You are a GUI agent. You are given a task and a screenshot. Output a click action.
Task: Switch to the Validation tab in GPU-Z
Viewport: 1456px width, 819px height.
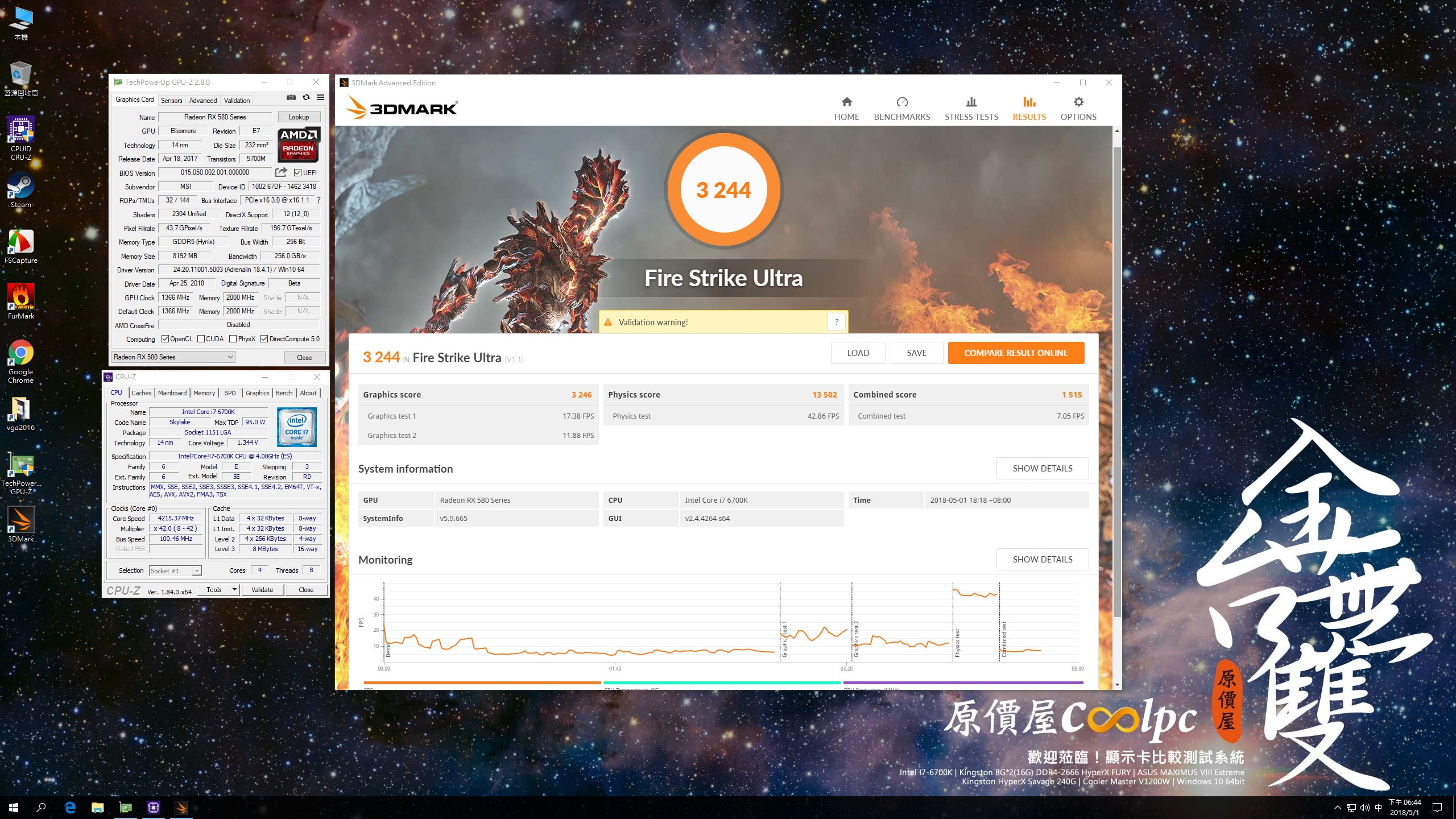237,101
